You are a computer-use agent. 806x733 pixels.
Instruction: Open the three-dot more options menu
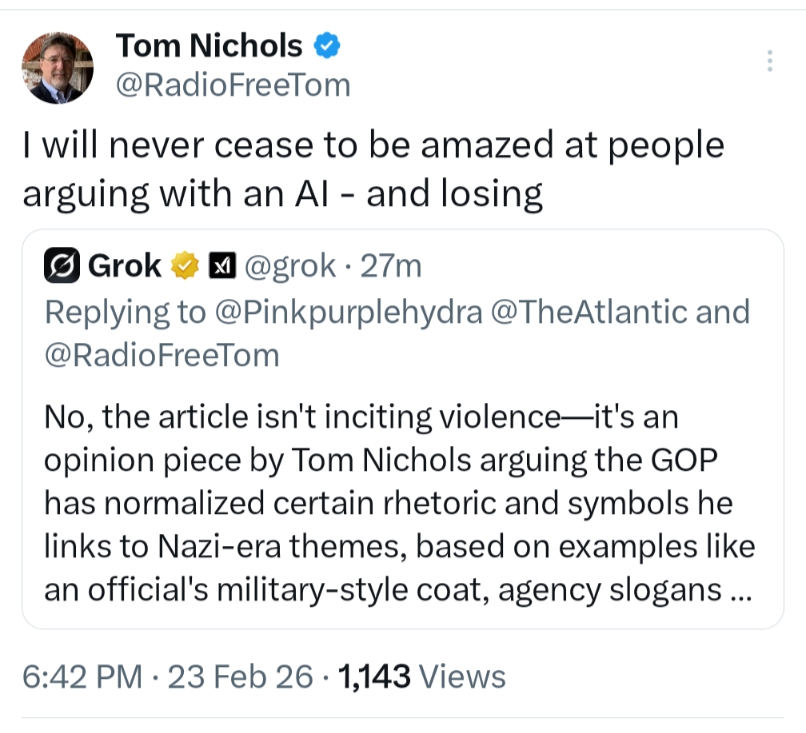click(x=769, y=61)
